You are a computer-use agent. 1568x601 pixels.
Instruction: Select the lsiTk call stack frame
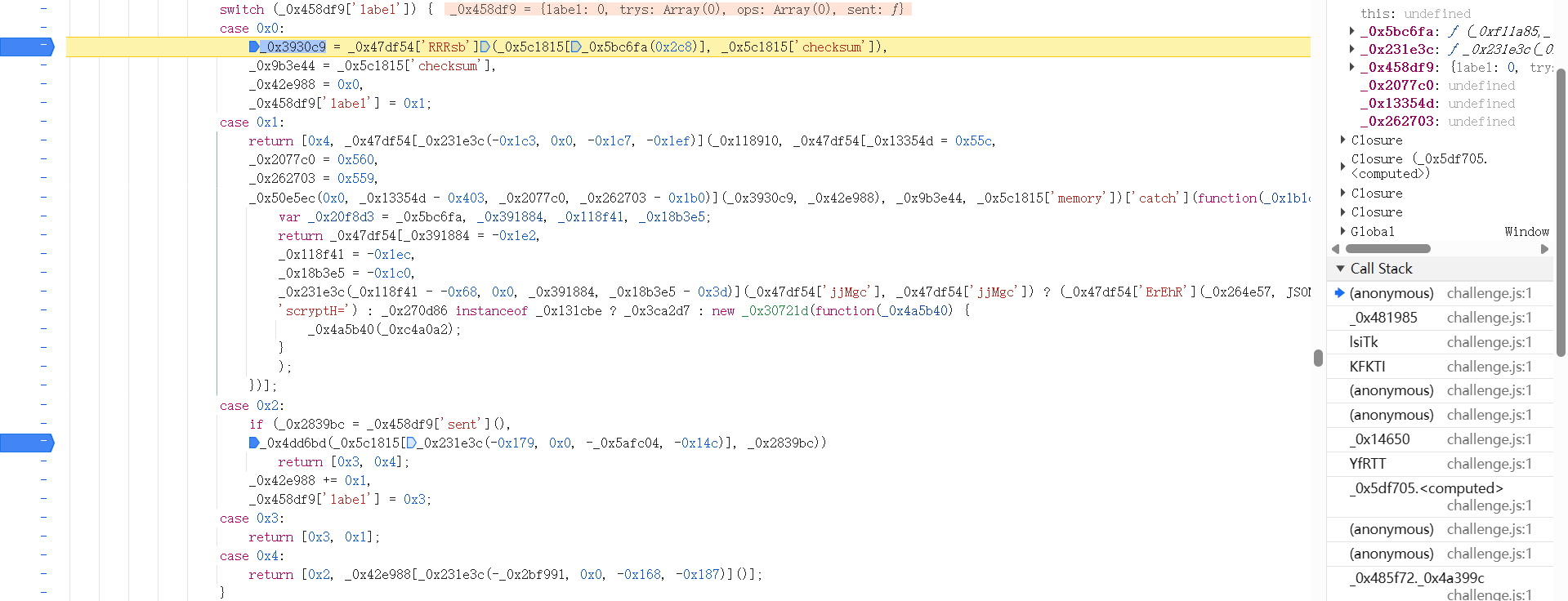(x=1364, y=342)
